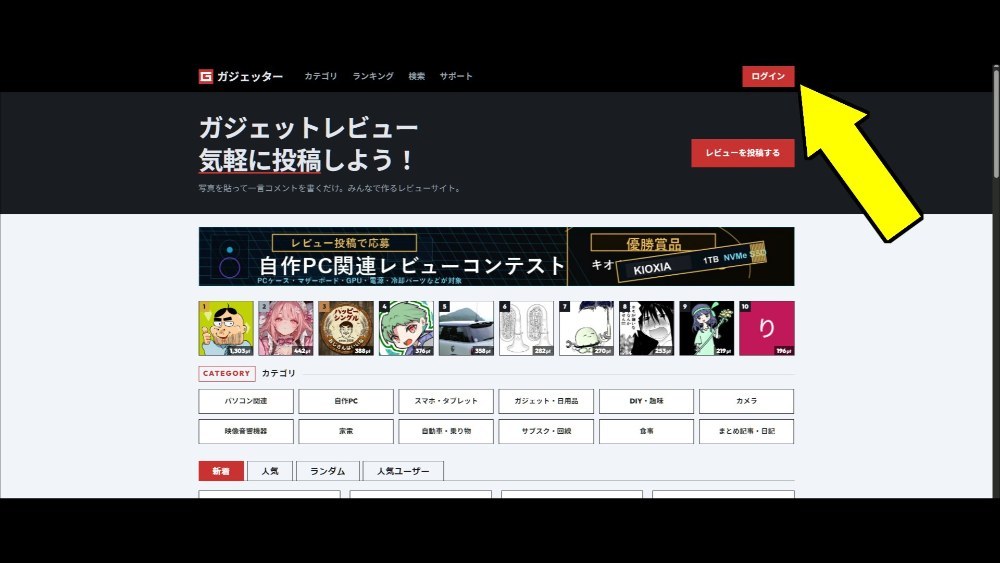The image size is (1000, 563).
Task: Select the パソコン関連 category
Action: point(246,401)
